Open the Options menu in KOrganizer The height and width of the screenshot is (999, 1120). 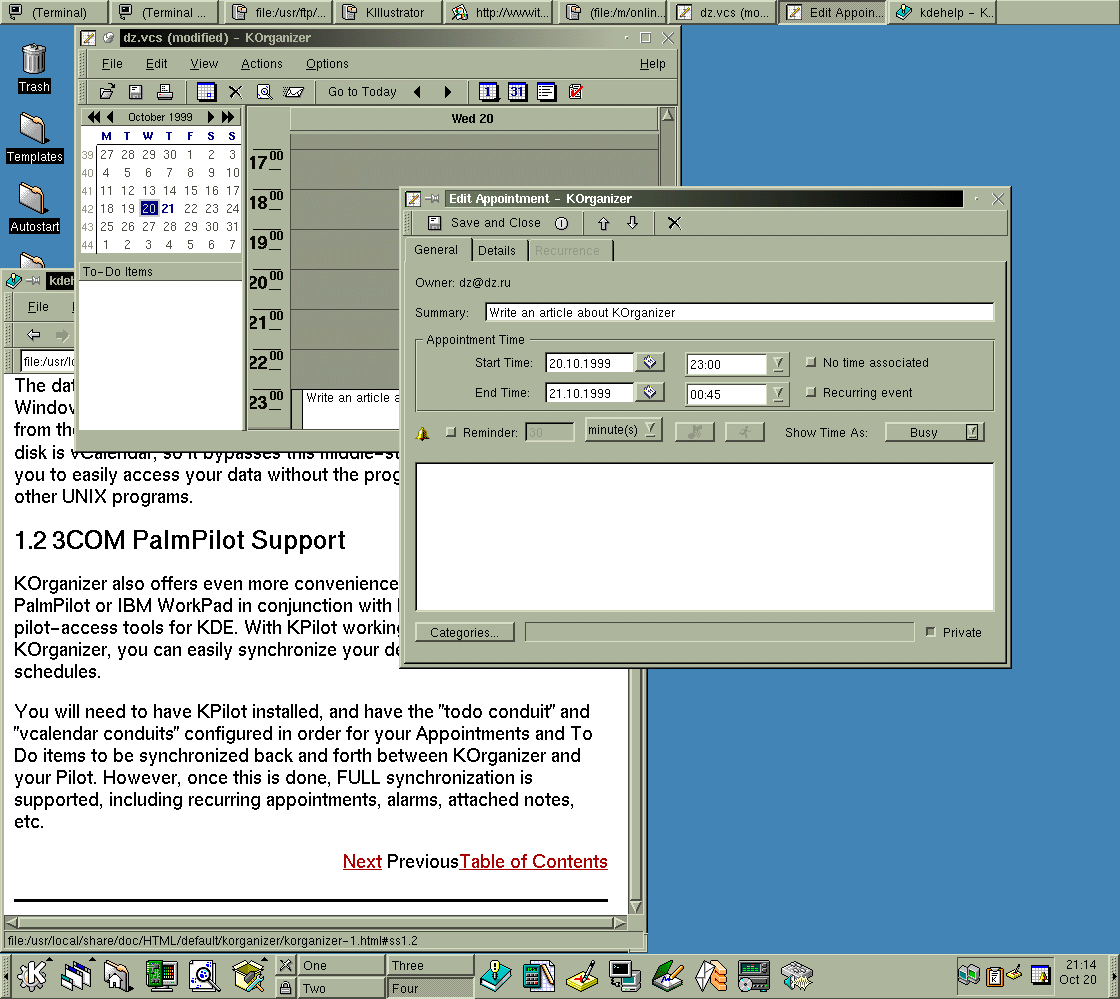(327, 64)
